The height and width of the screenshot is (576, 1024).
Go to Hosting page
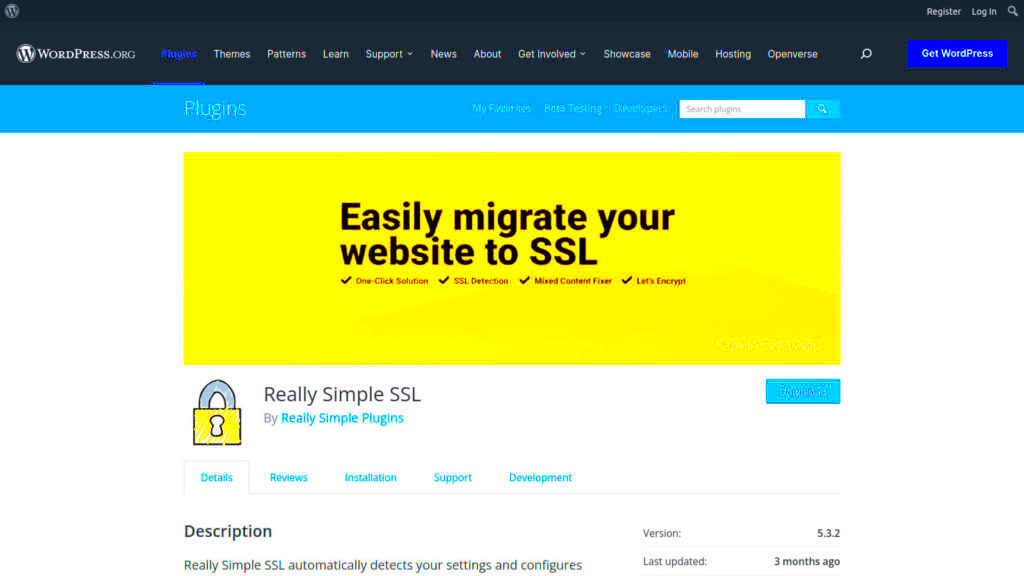[x=733, y=54]
